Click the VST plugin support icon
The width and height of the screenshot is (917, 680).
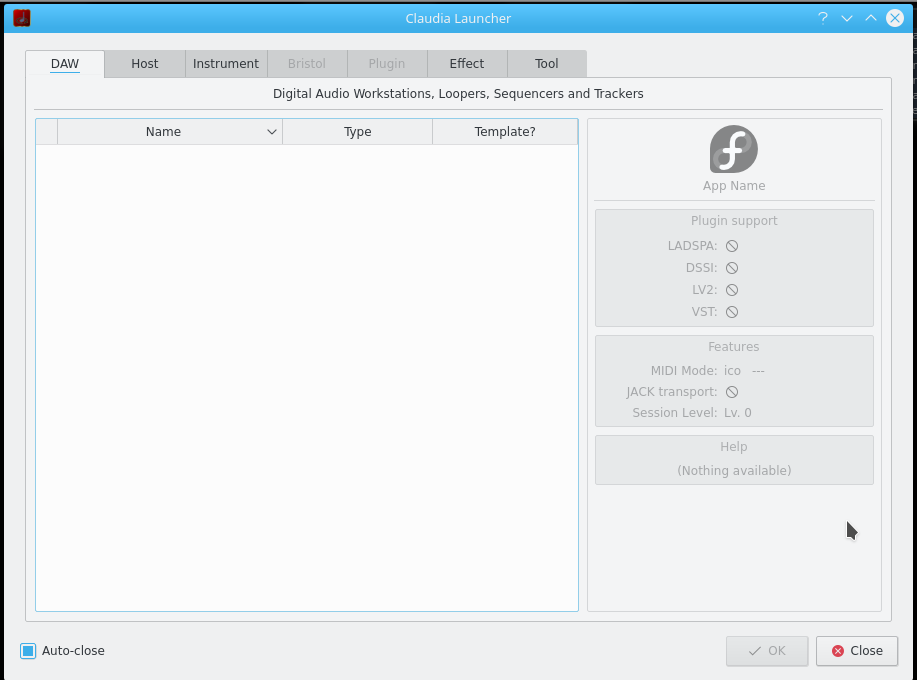coord(732,311)
